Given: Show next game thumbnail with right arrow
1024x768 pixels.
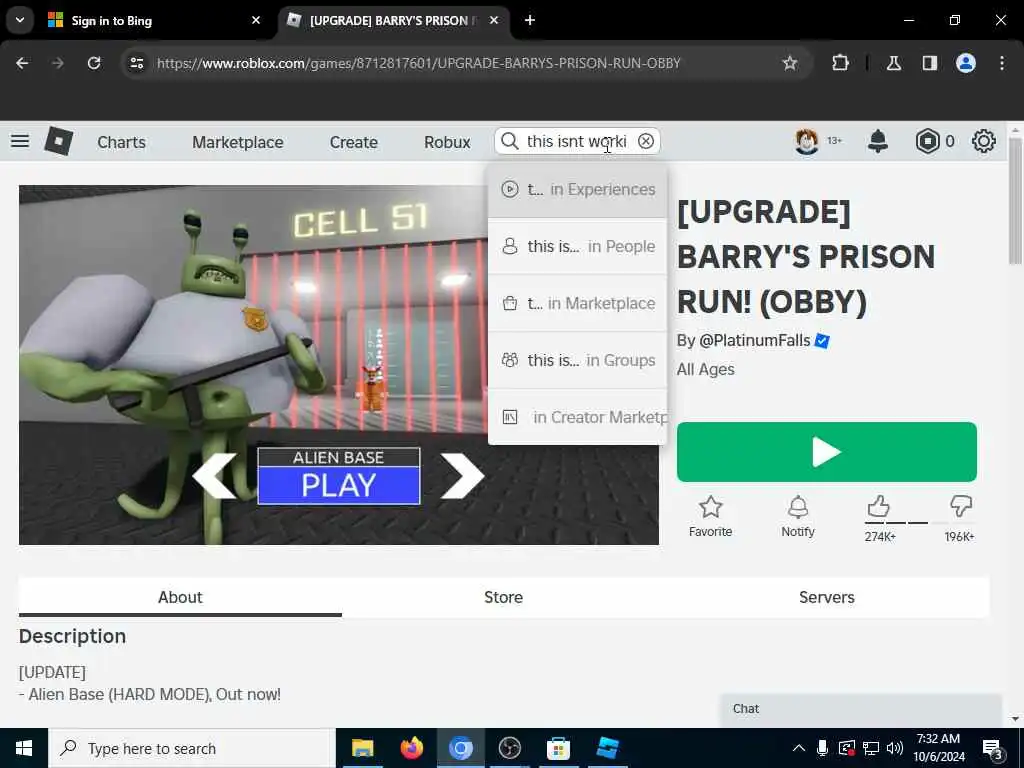Looking at the screenshot, I should 462,475.
